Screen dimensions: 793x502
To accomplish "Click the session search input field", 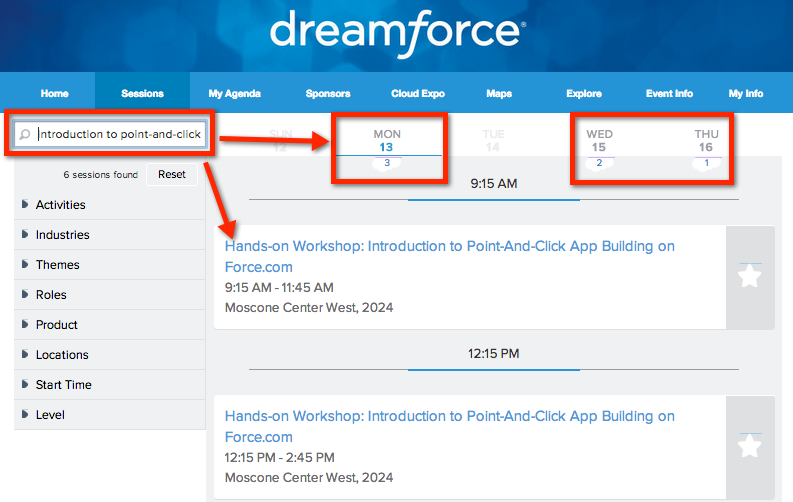I will pos(110,134).
